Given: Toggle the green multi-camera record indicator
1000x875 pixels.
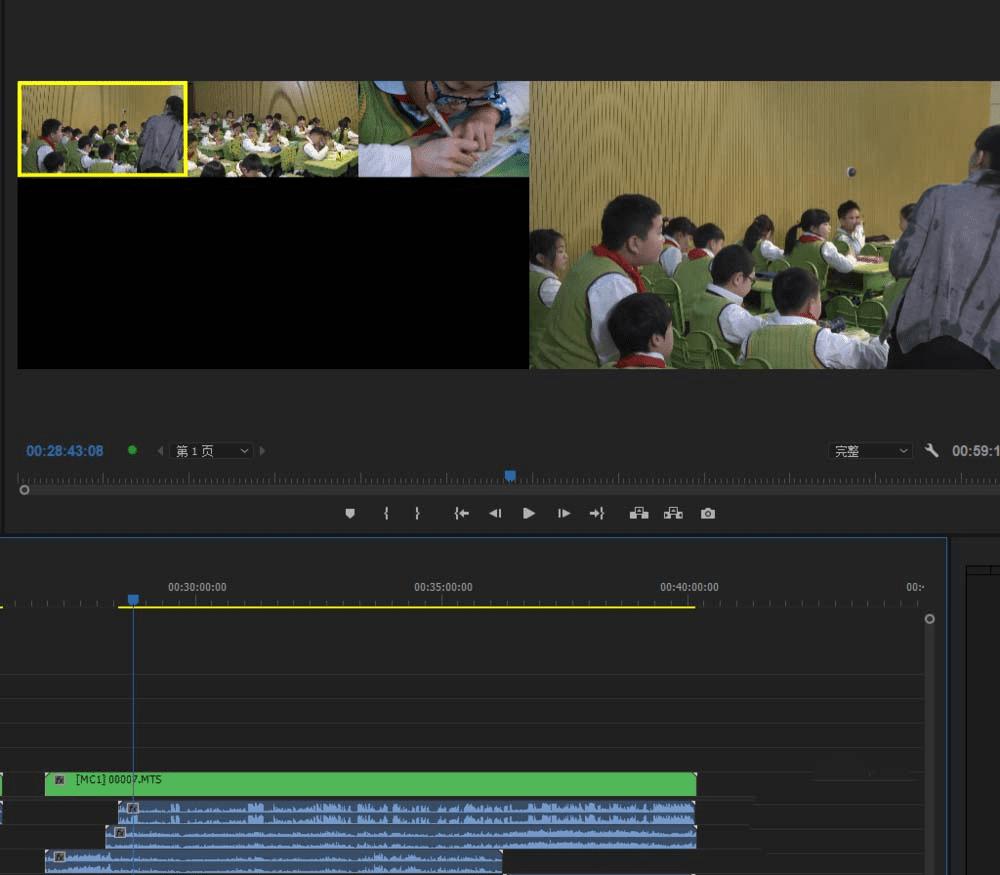Looking at the screenshot, I should pyautogui.click(x=132, y=451).
